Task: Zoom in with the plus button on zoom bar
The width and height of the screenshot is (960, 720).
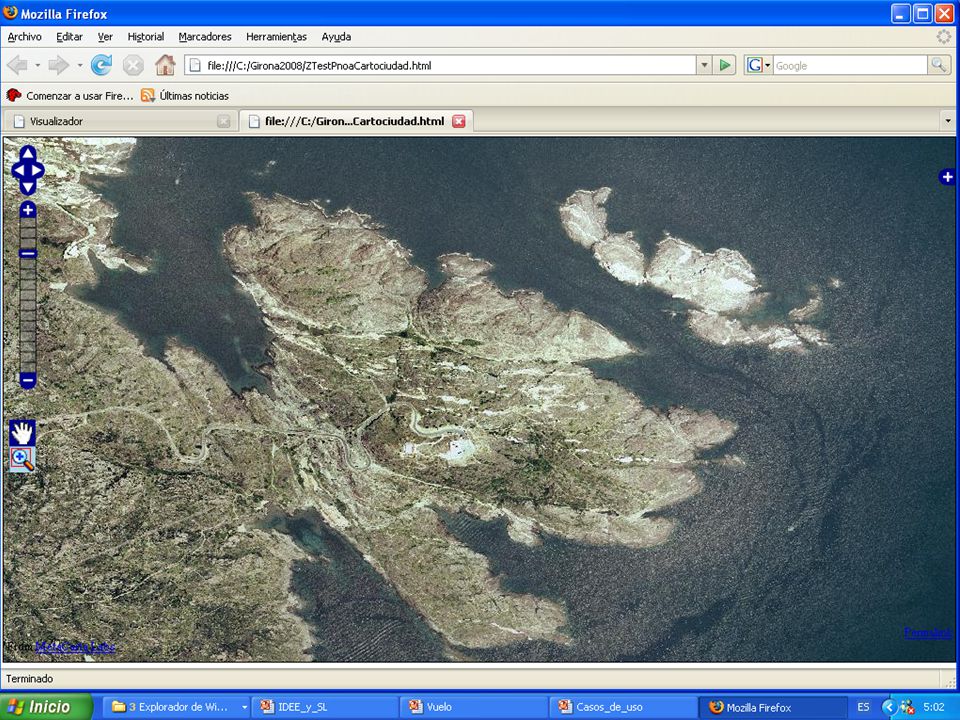Action: [28, 210]
